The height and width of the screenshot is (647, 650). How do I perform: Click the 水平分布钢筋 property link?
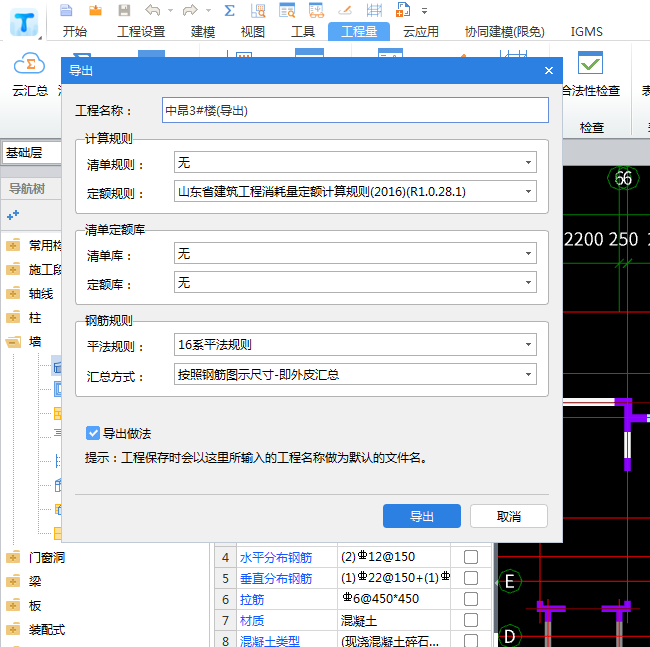(x=276, y=557)
